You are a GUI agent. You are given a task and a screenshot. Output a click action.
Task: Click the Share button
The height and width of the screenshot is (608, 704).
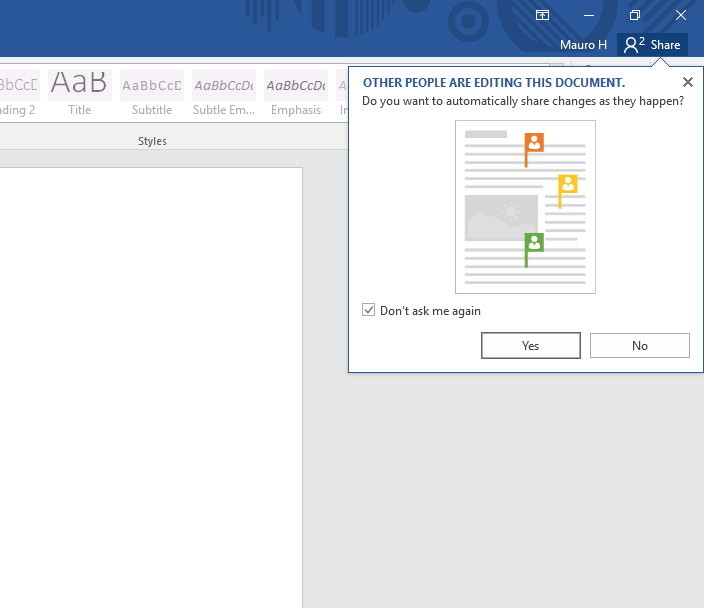(x=652, y=45)
